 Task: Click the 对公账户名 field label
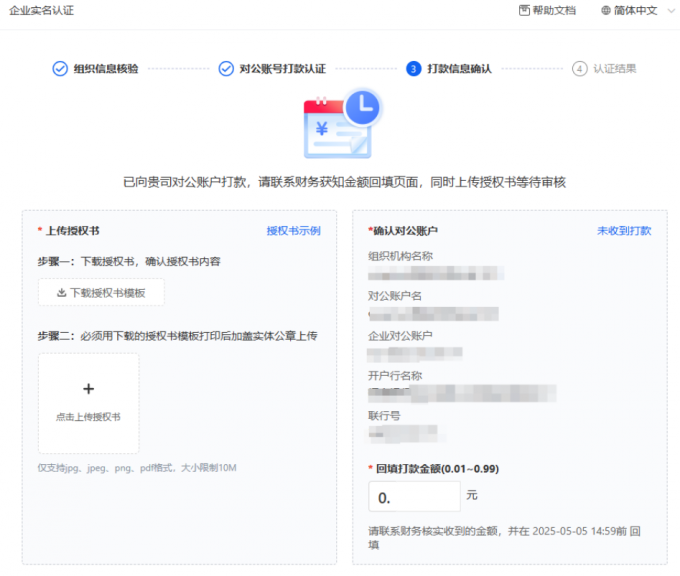point(395,296)
